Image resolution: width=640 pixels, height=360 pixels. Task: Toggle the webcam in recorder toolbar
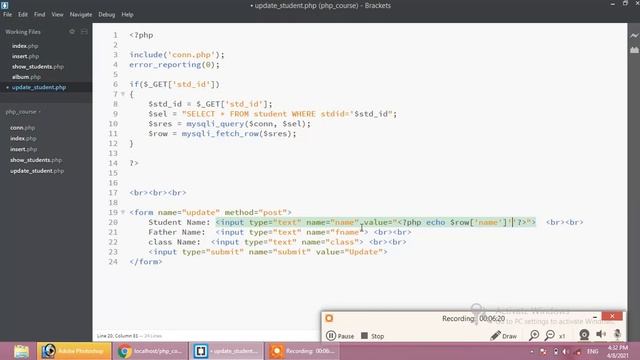584,335
